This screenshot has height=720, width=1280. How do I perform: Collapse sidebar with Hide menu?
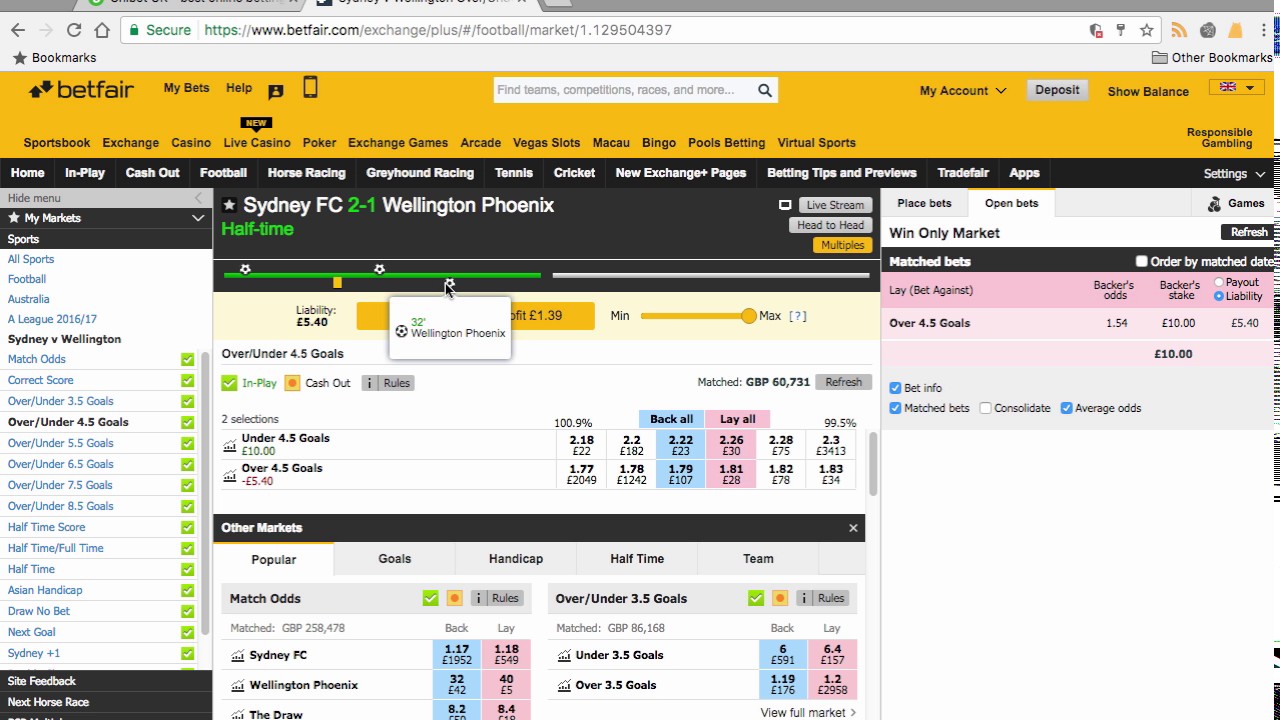click(x=105, y=198)
